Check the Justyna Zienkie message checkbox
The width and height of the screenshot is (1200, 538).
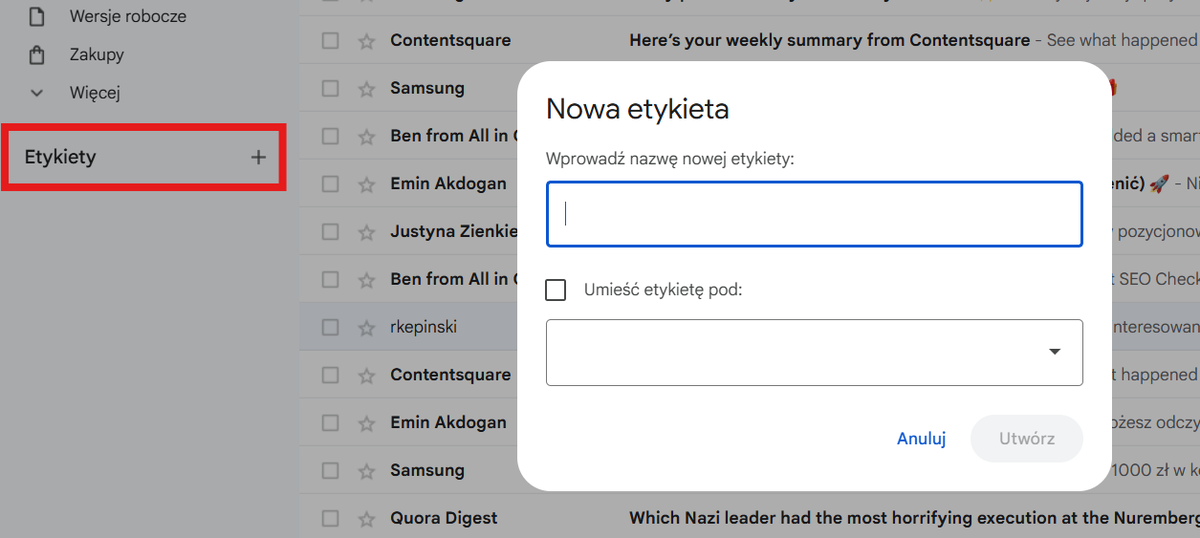(x=330, y=232)
